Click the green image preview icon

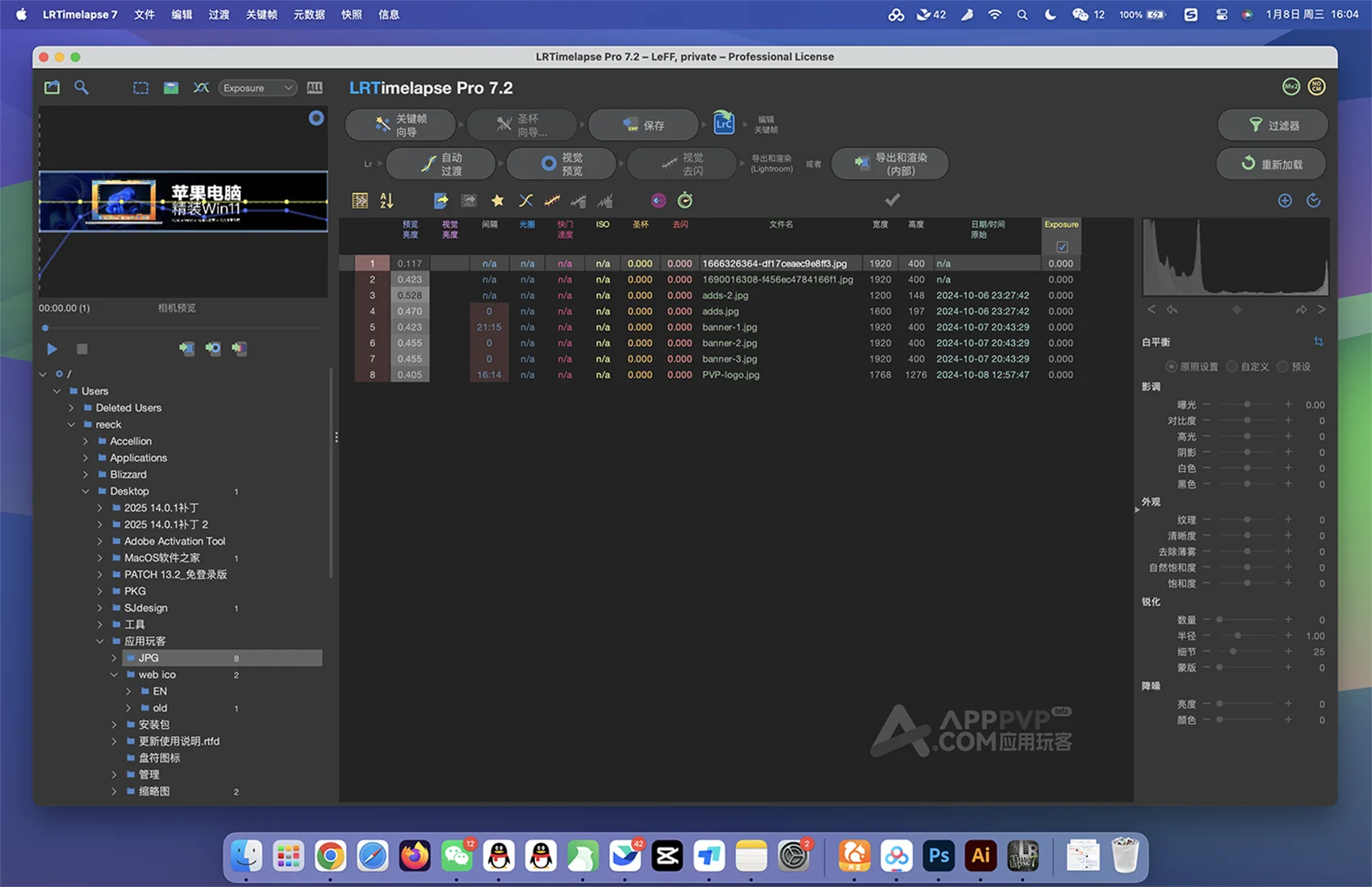pos(171,88)
